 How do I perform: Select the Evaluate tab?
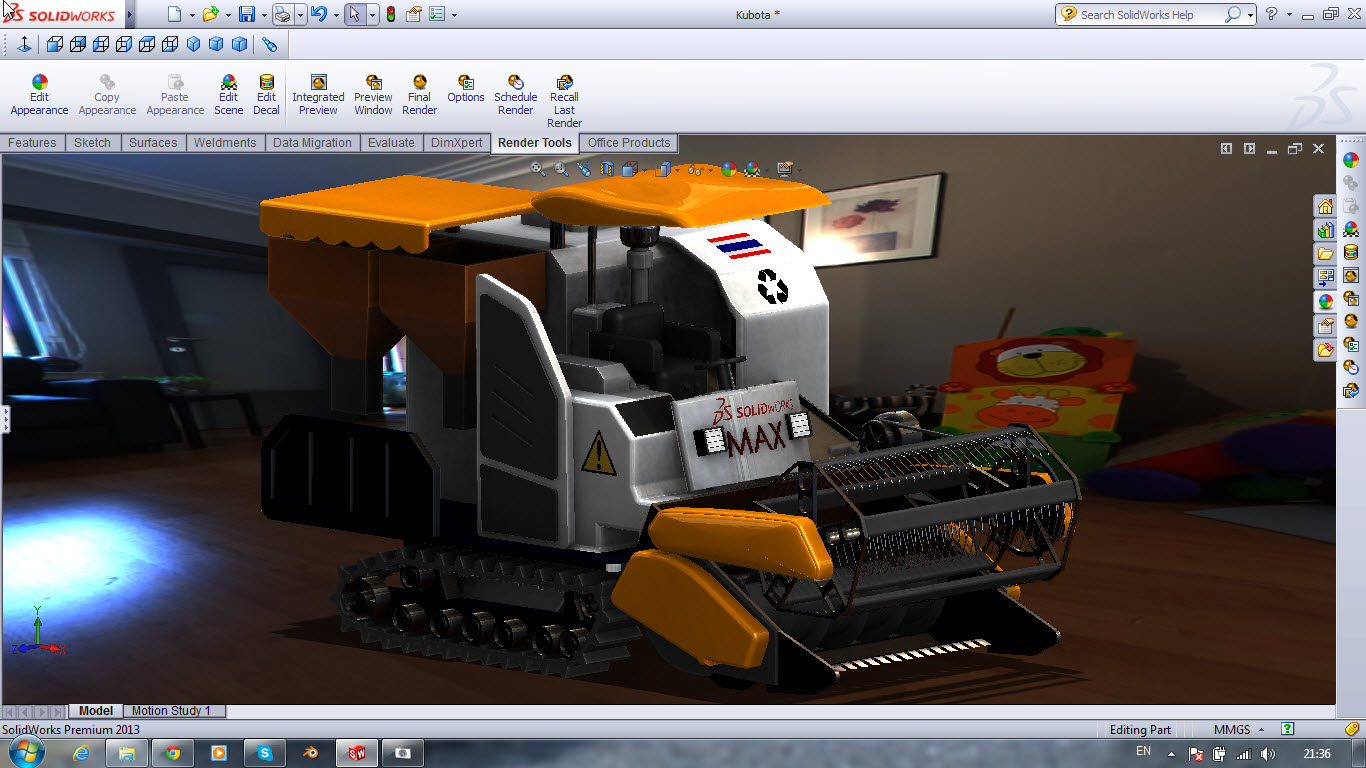pyautogui.click(x=391, y=143)
